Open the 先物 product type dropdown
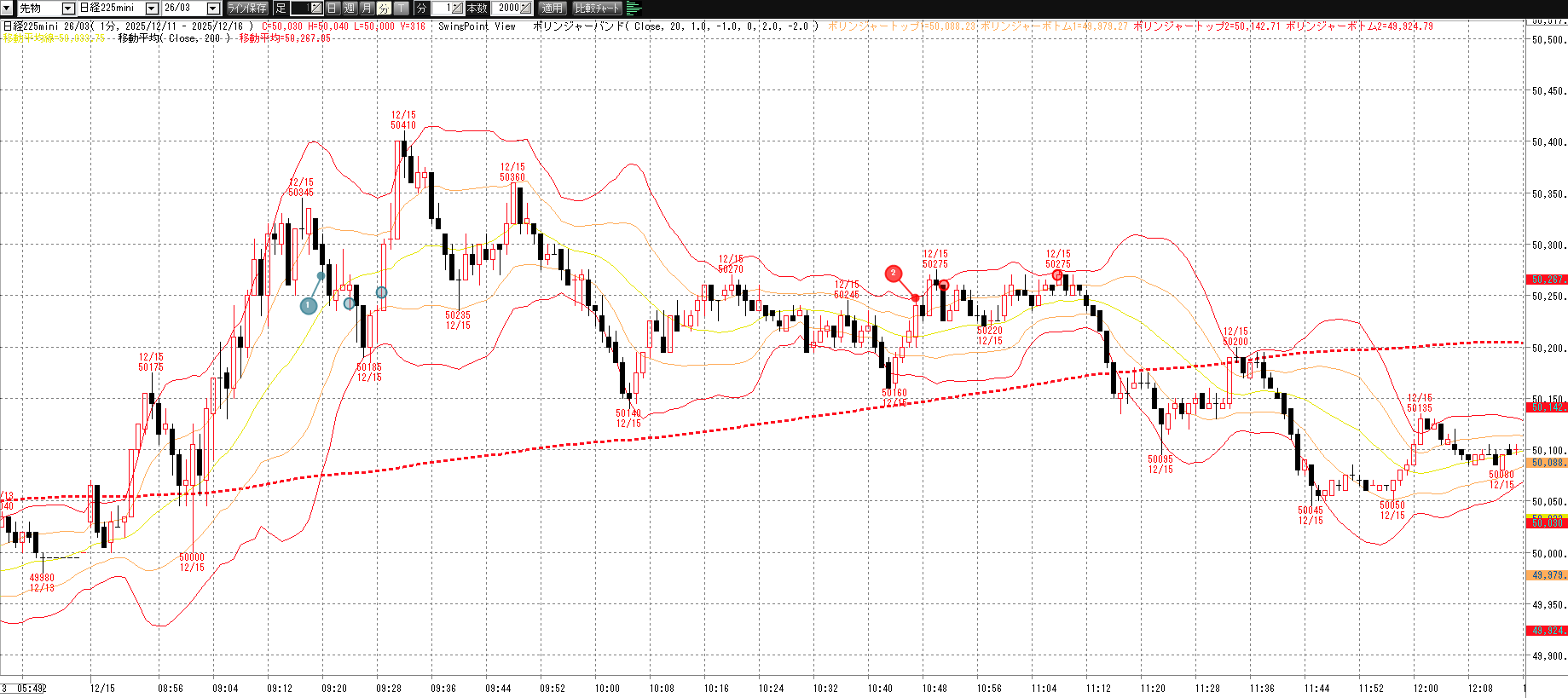1568x698 pixels. 68,8
